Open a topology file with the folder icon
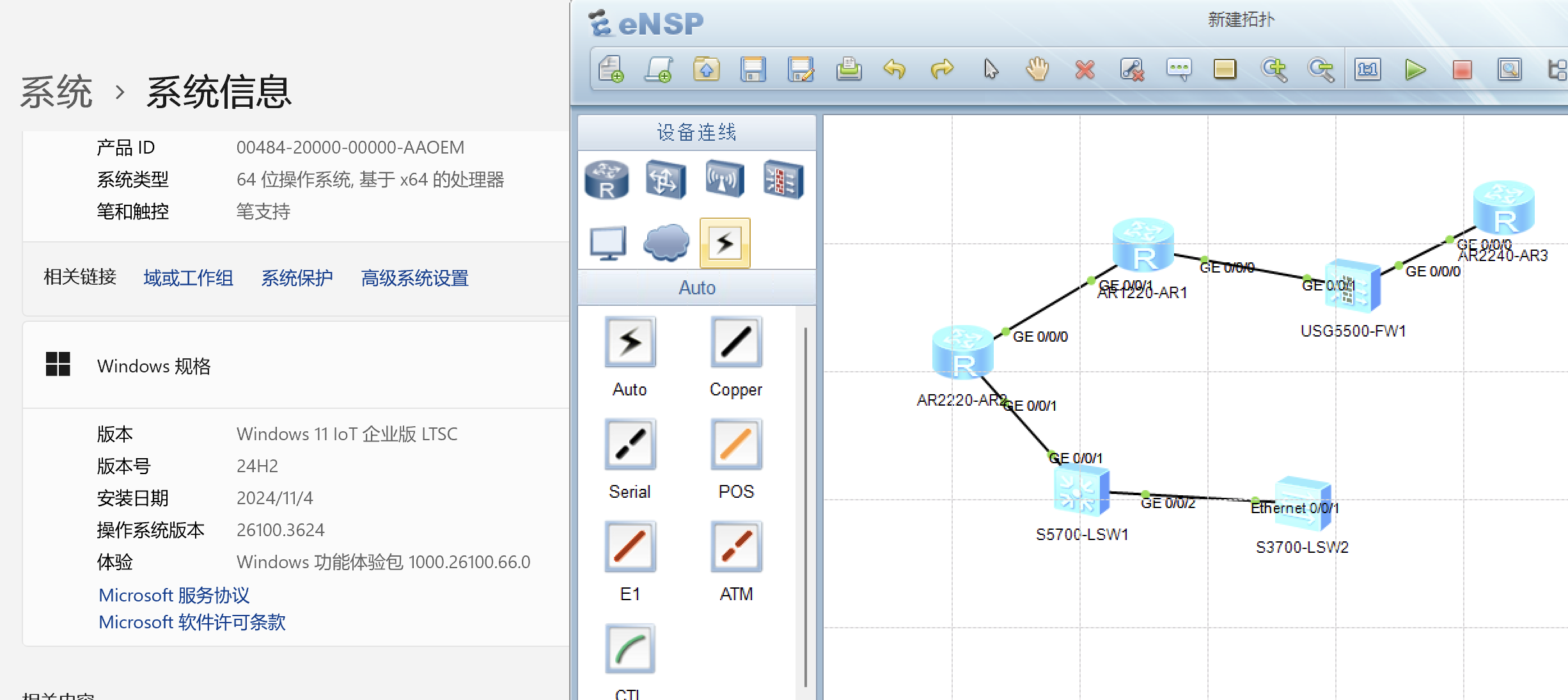The image size is (1568, 700). pyautogui.click(x=706, y=69)
